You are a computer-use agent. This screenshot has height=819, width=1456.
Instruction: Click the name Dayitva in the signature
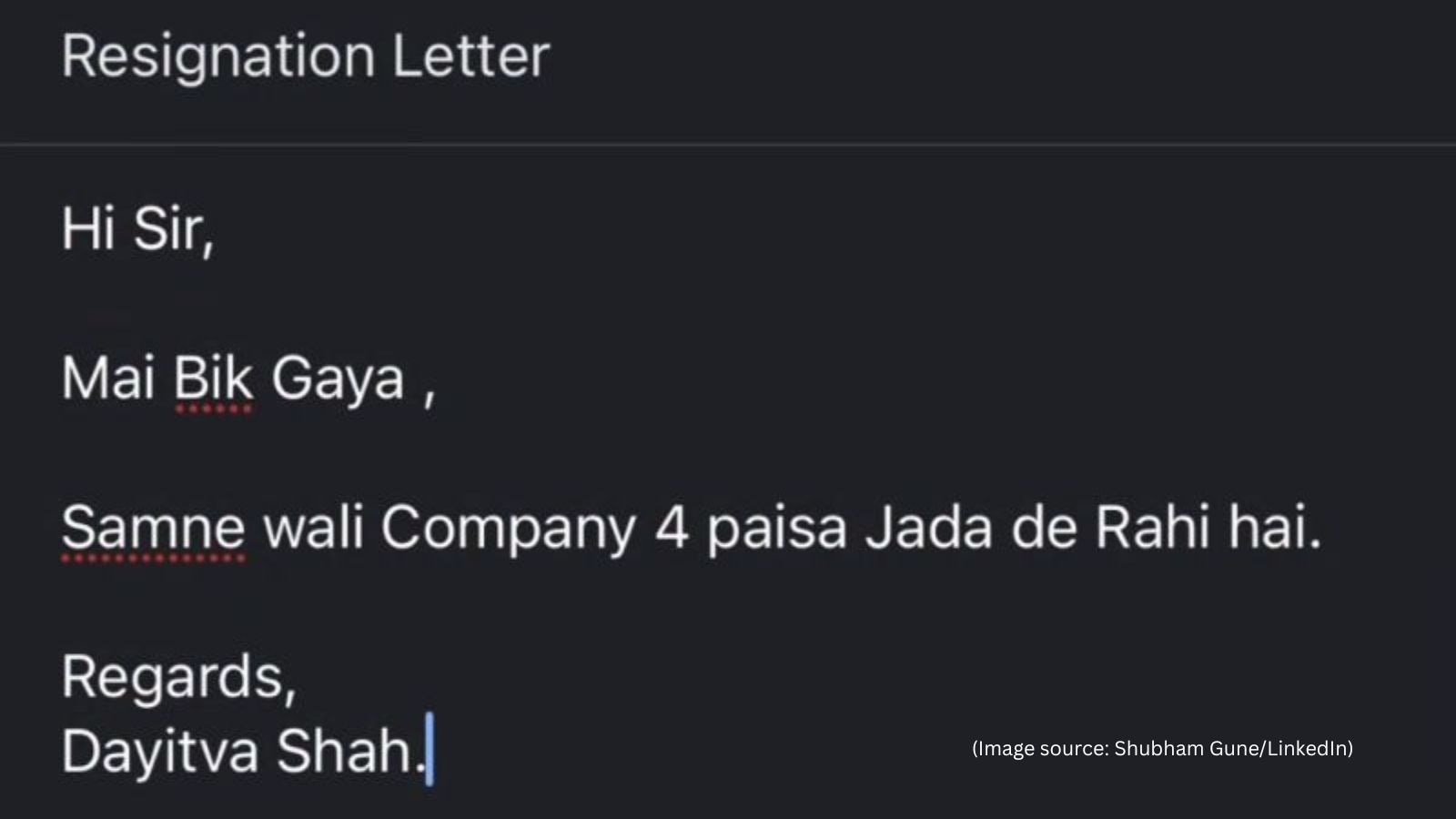click(160, 753)
